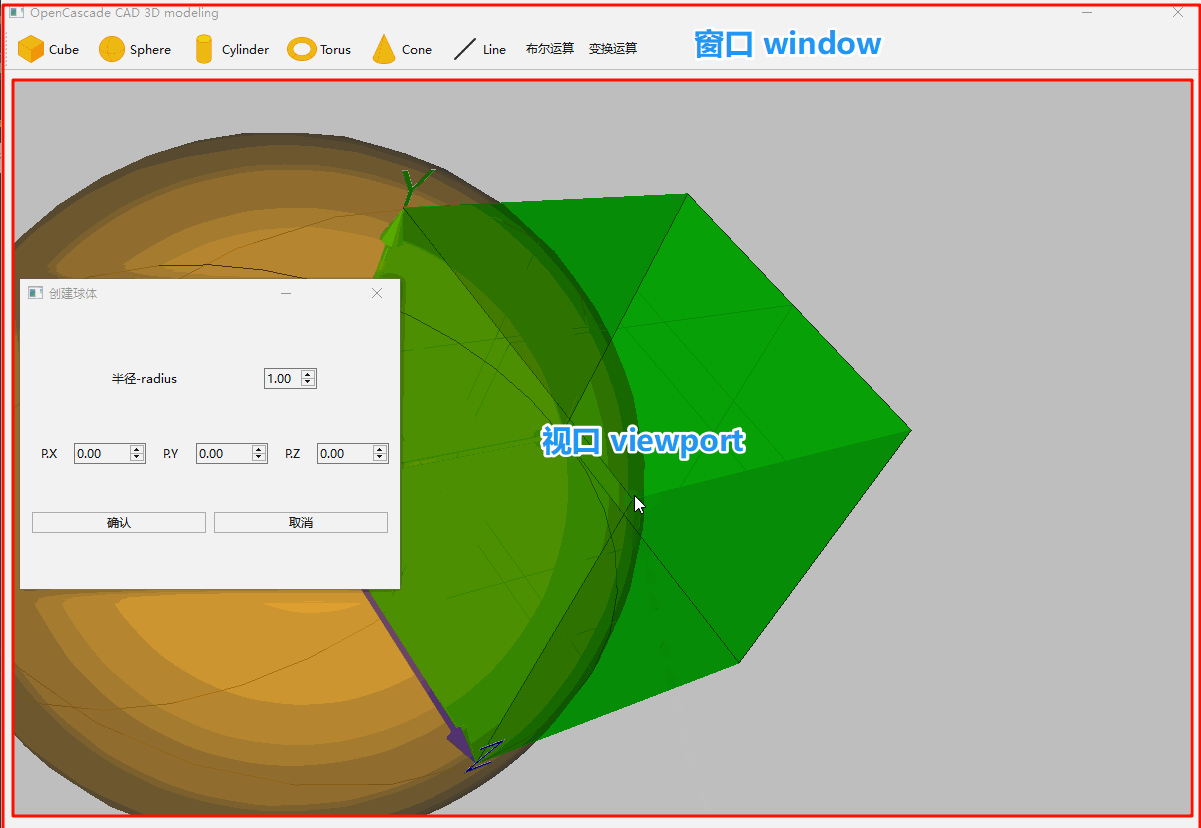Image resolution: width=1201 pixels, height=828 pixels.
Task: Click the 确认 button in sphere dialog
Action: point(119,523)
